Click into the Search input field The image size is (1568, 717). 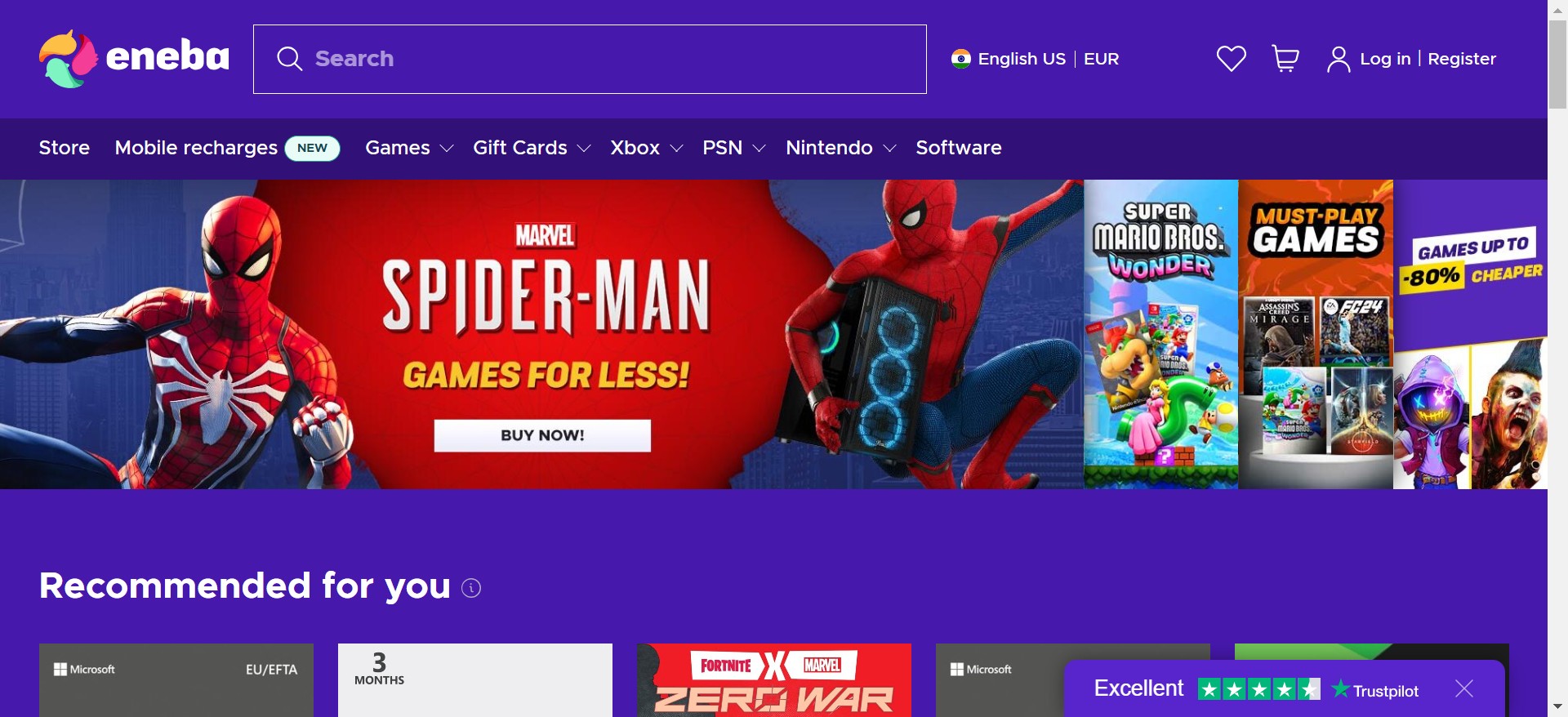click(x=590, y=59)
